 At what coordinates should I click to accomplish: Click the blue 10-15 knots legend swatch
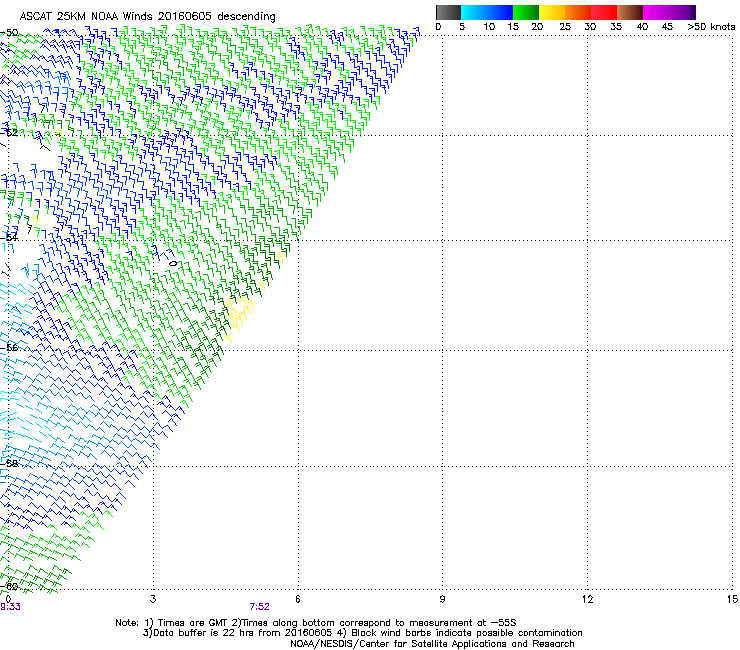500,12
